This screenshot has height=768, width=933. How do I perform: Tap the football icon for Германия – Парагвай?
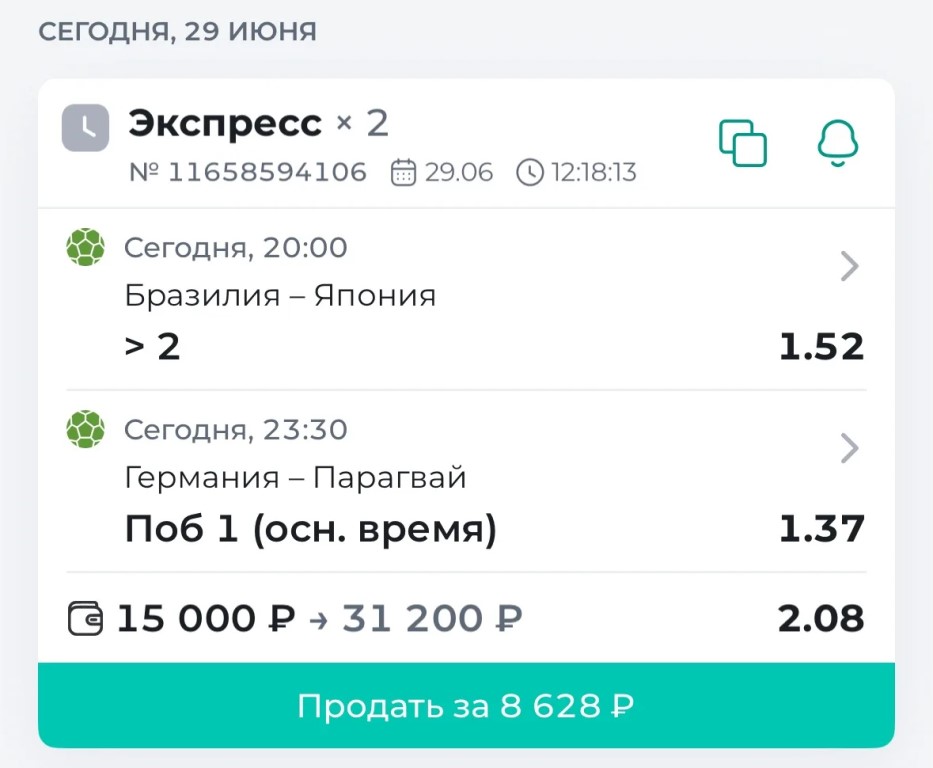(x=85, y=429)
